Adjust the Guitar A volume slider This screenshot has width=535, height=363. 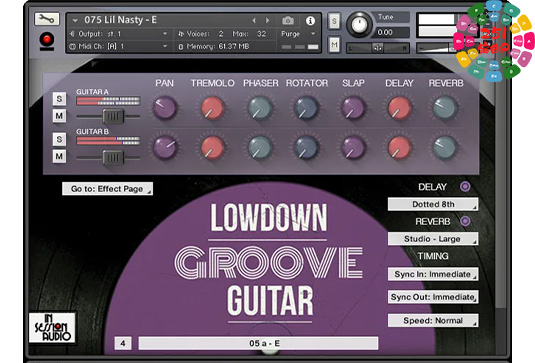pyautogui.click(x=113, y=117)
